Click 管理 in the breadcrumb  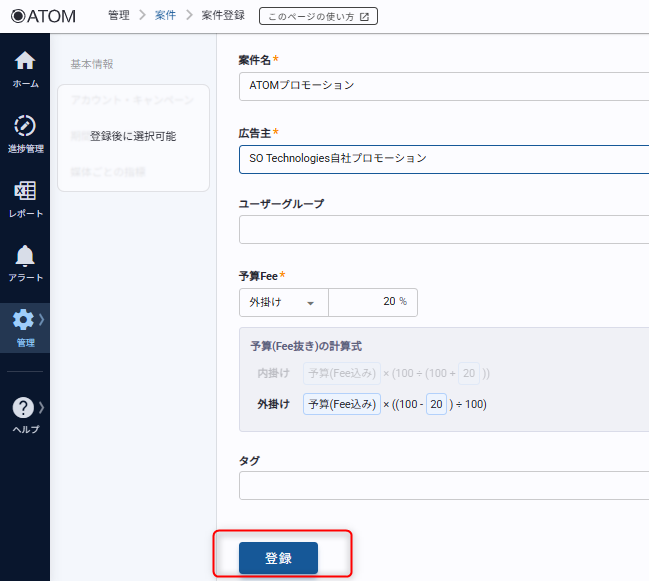point(118,16)
